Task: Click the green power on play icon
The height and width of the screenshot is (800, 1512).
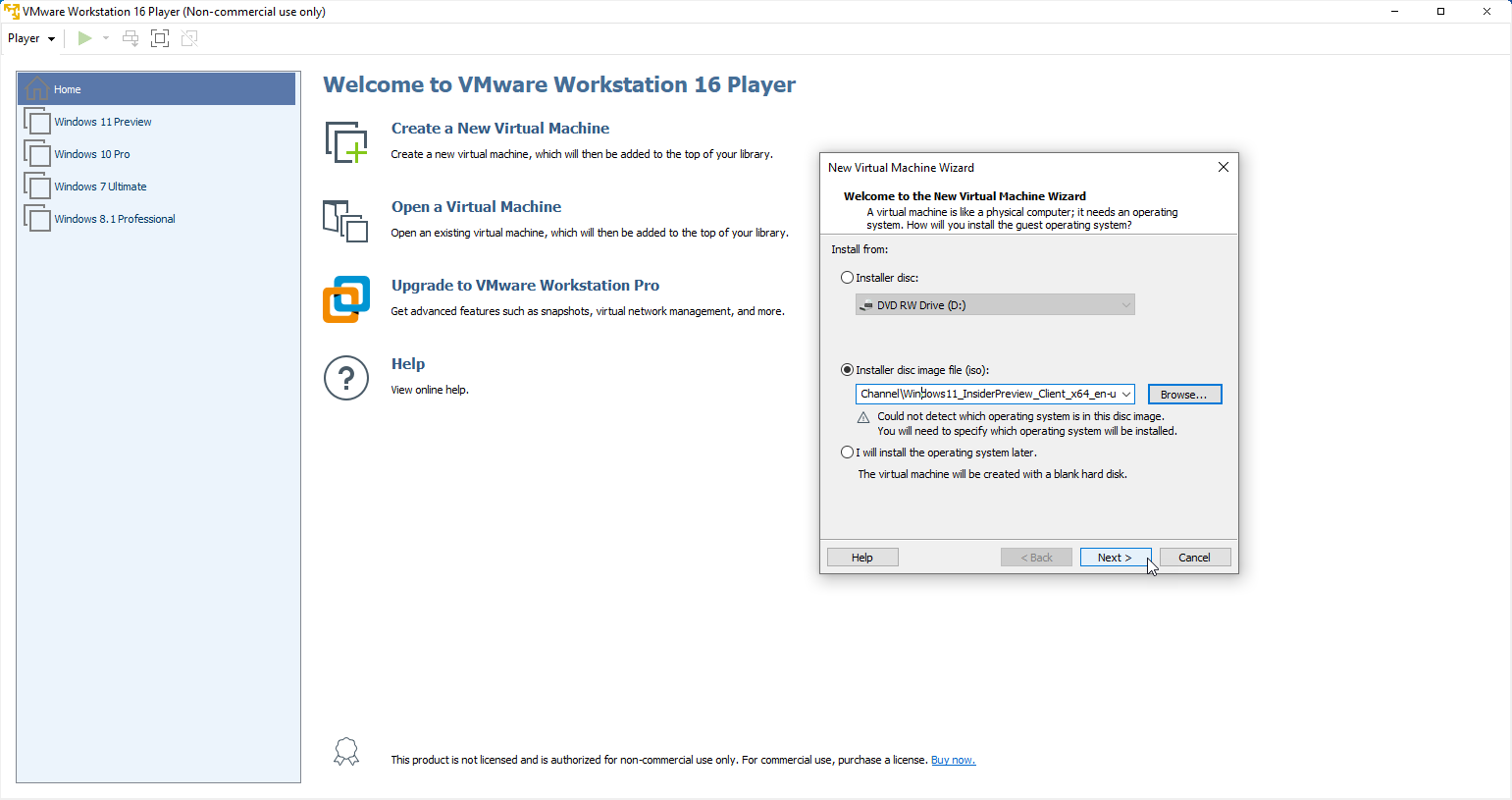Action: (85, 38)
